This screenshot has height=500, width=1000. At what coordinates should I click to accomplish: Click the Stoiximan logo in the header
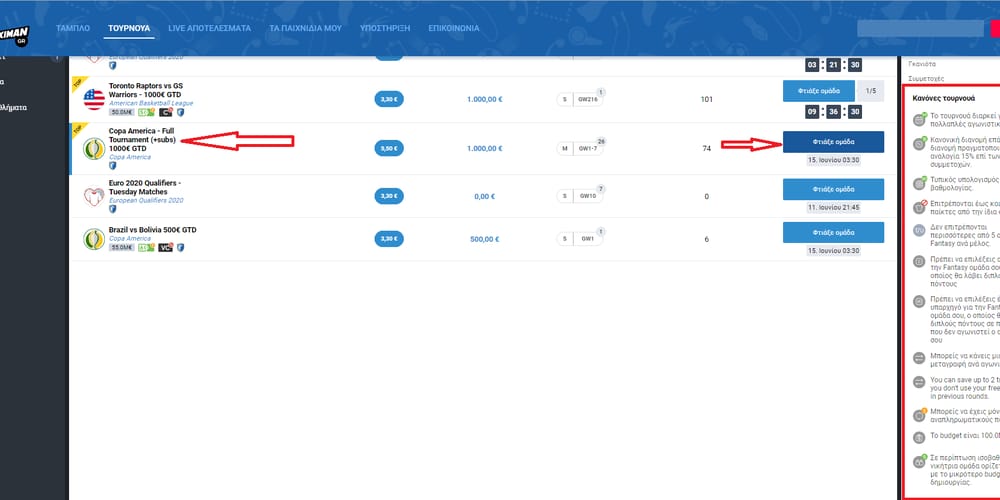(x=14, y=34)
